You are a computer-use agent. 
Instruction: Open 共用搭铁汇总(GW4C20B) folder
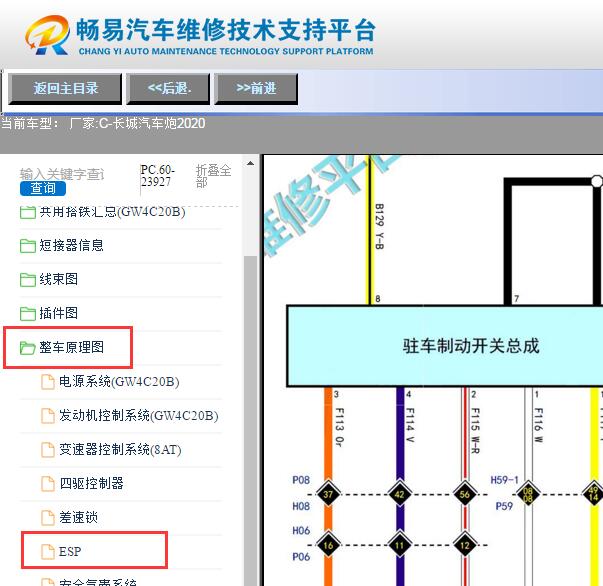pyautogui.click(x=112, y=211)
